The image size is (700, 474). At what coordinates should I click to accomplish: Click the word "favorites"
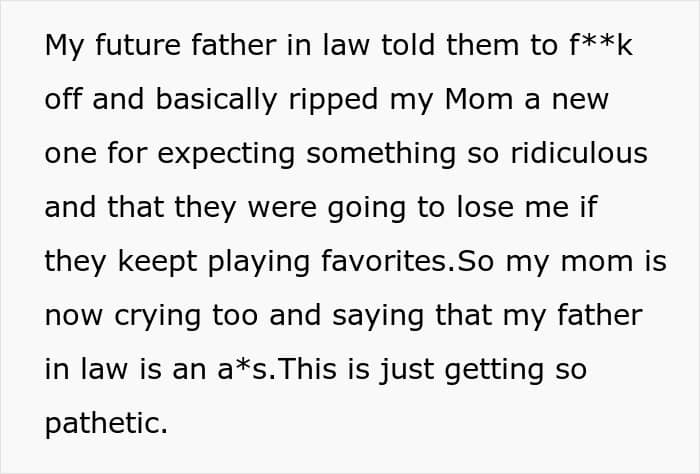tap(384, 261)
